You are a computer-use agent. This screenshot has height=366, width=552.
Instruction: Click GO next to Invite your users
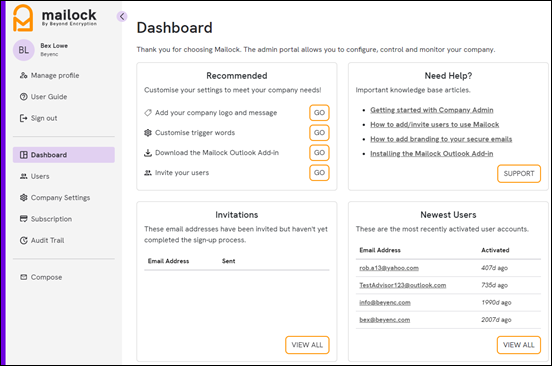tap(319, 173)
